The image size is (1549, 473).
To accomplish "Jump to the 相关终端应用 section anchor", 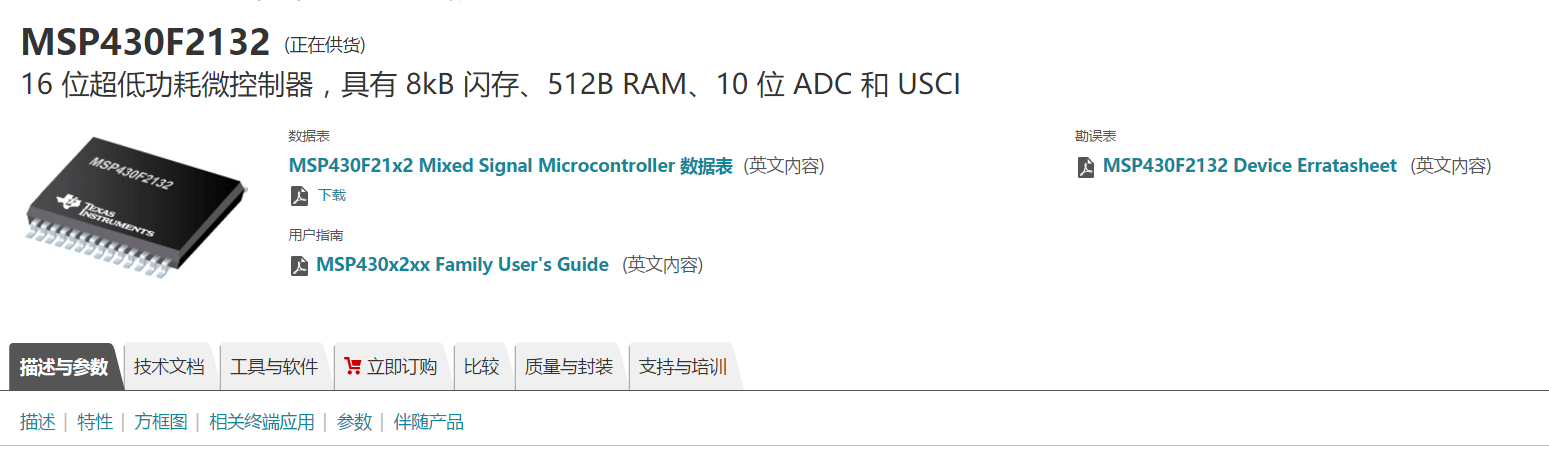I will point(262,422).
